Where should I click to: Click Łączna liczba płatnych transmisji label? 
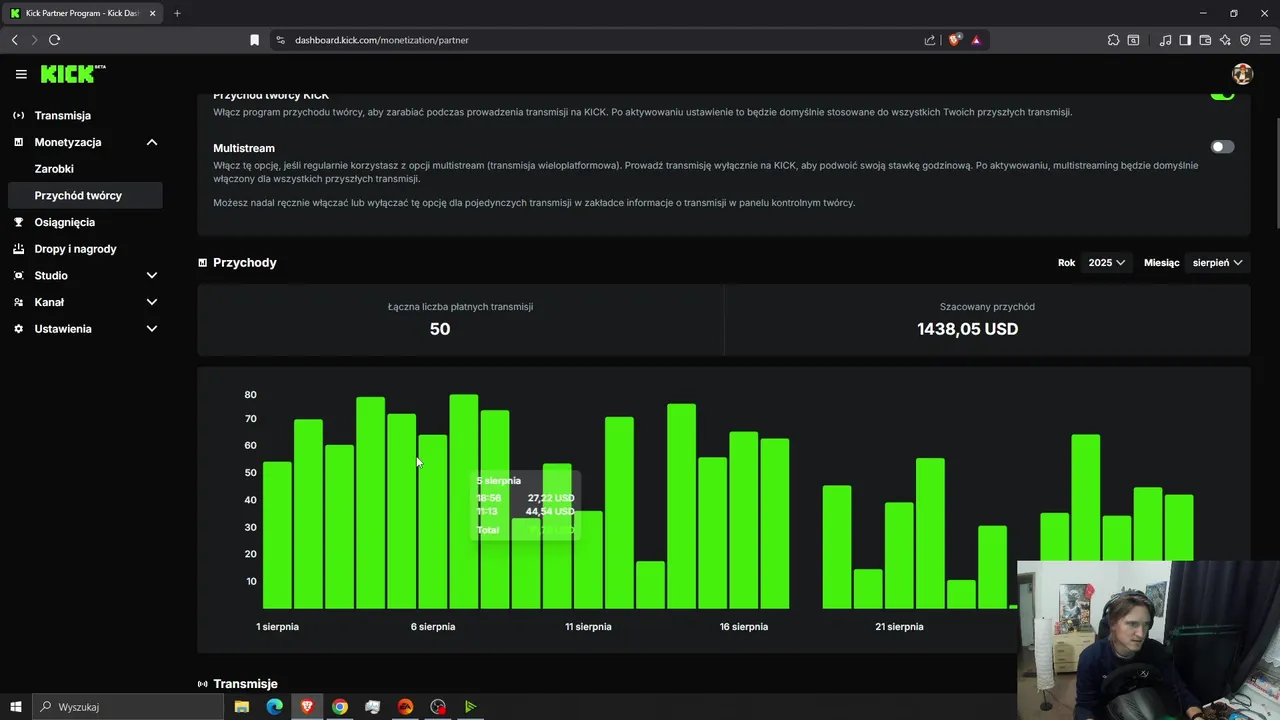pos(460,307)
